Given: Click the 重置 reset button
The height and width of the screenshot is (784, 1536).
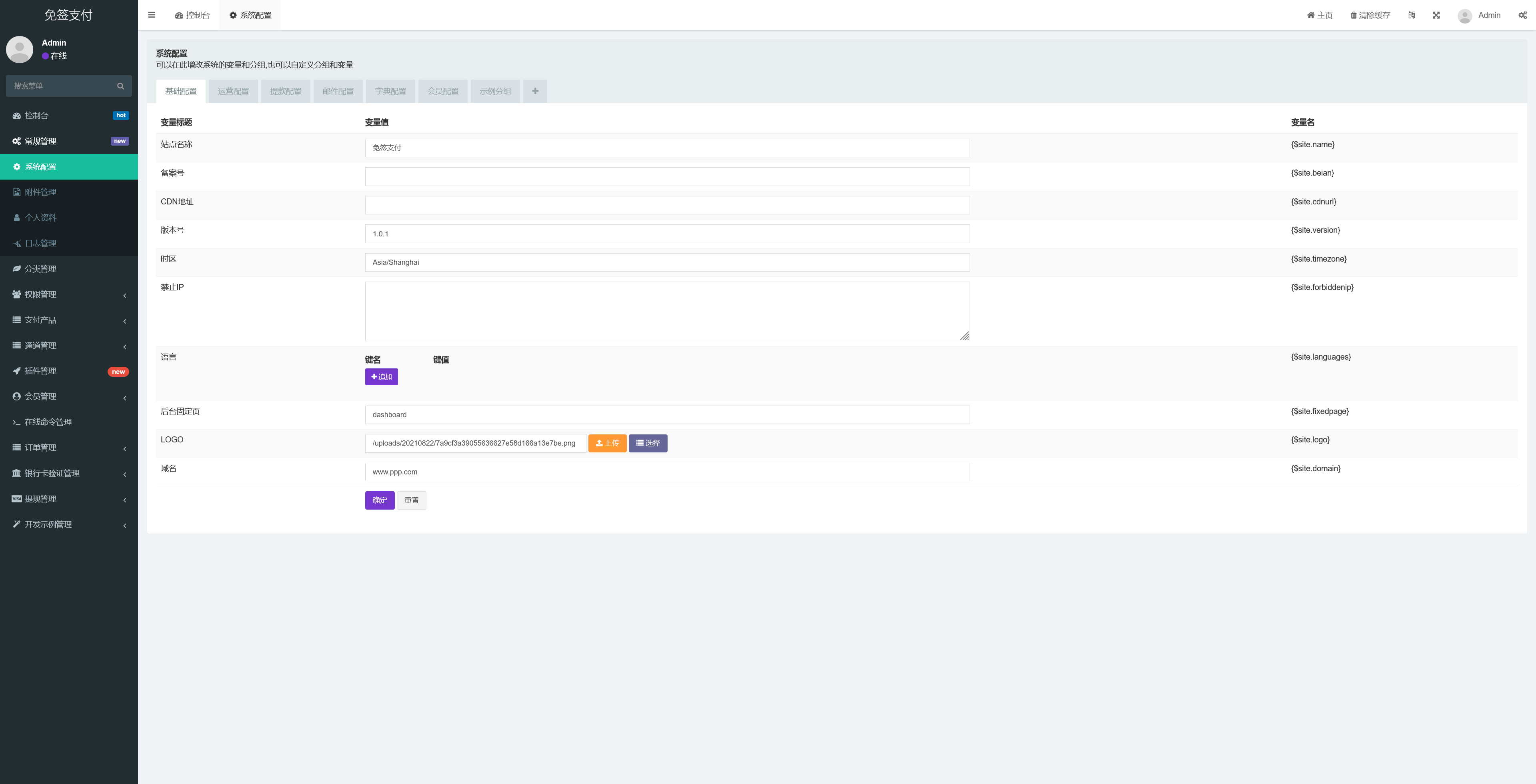Looking at the screenshot, I should [x=412, y=500].
